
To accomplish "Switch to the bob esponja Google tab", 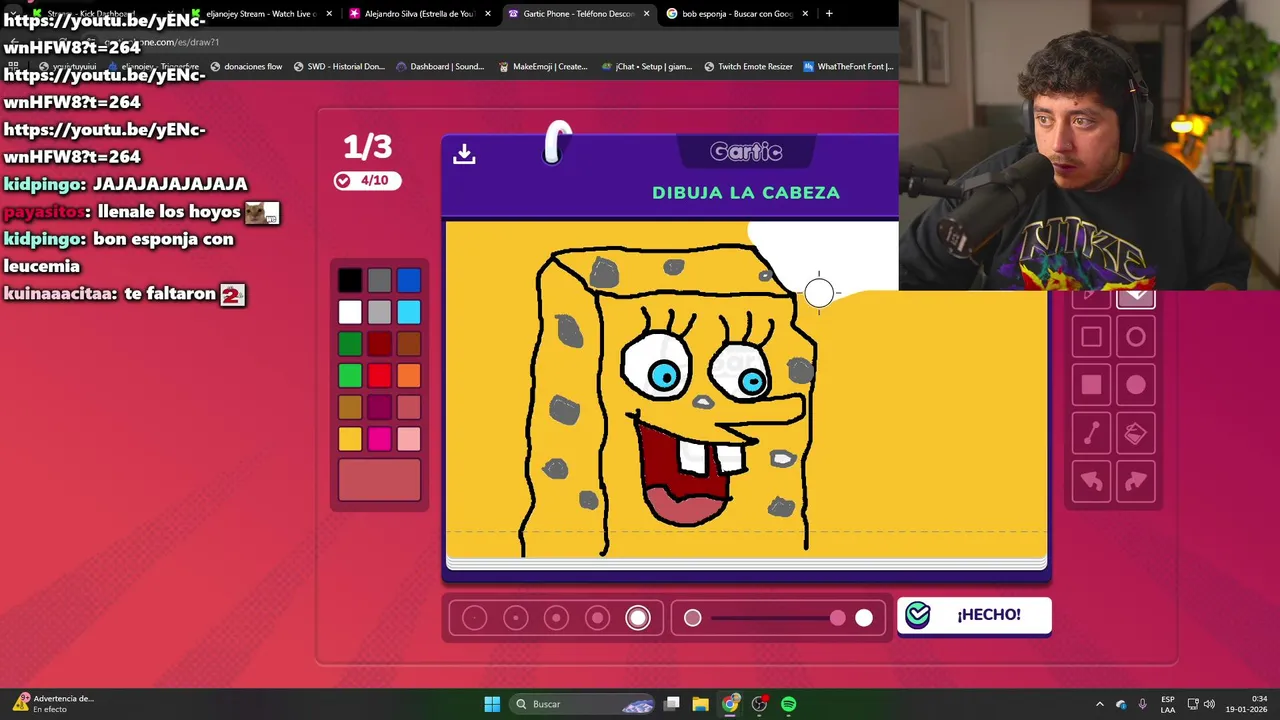I will coord(737,14).
